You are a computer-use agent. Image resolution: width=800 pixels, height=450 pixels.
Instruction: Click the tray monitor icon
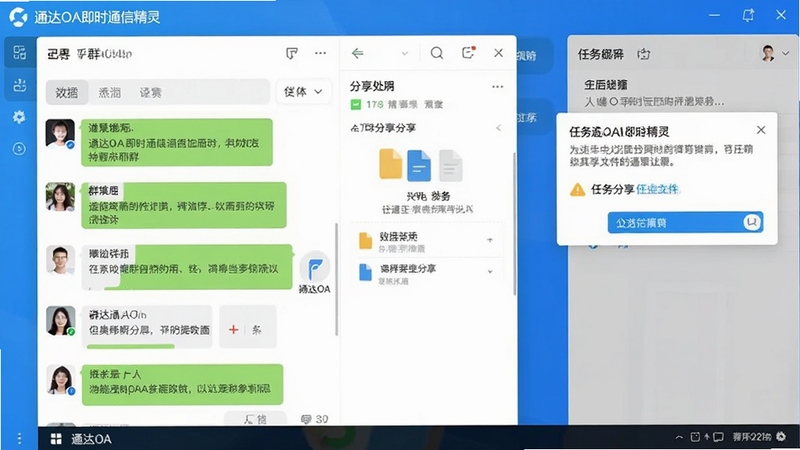(x=718, y=437)
